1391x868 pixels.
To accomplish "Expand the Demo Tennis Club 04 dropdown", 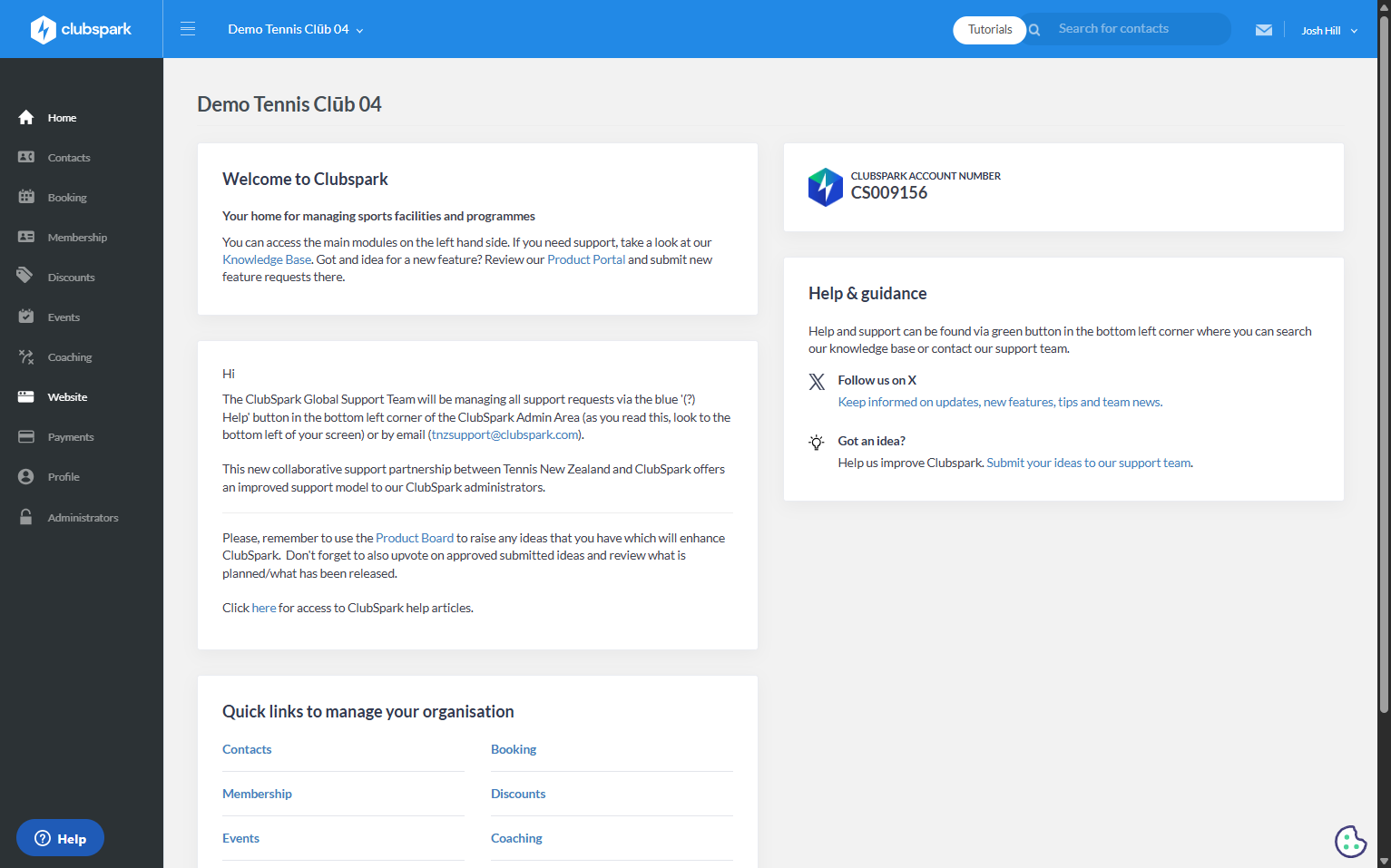I will (x=296, y=29).
